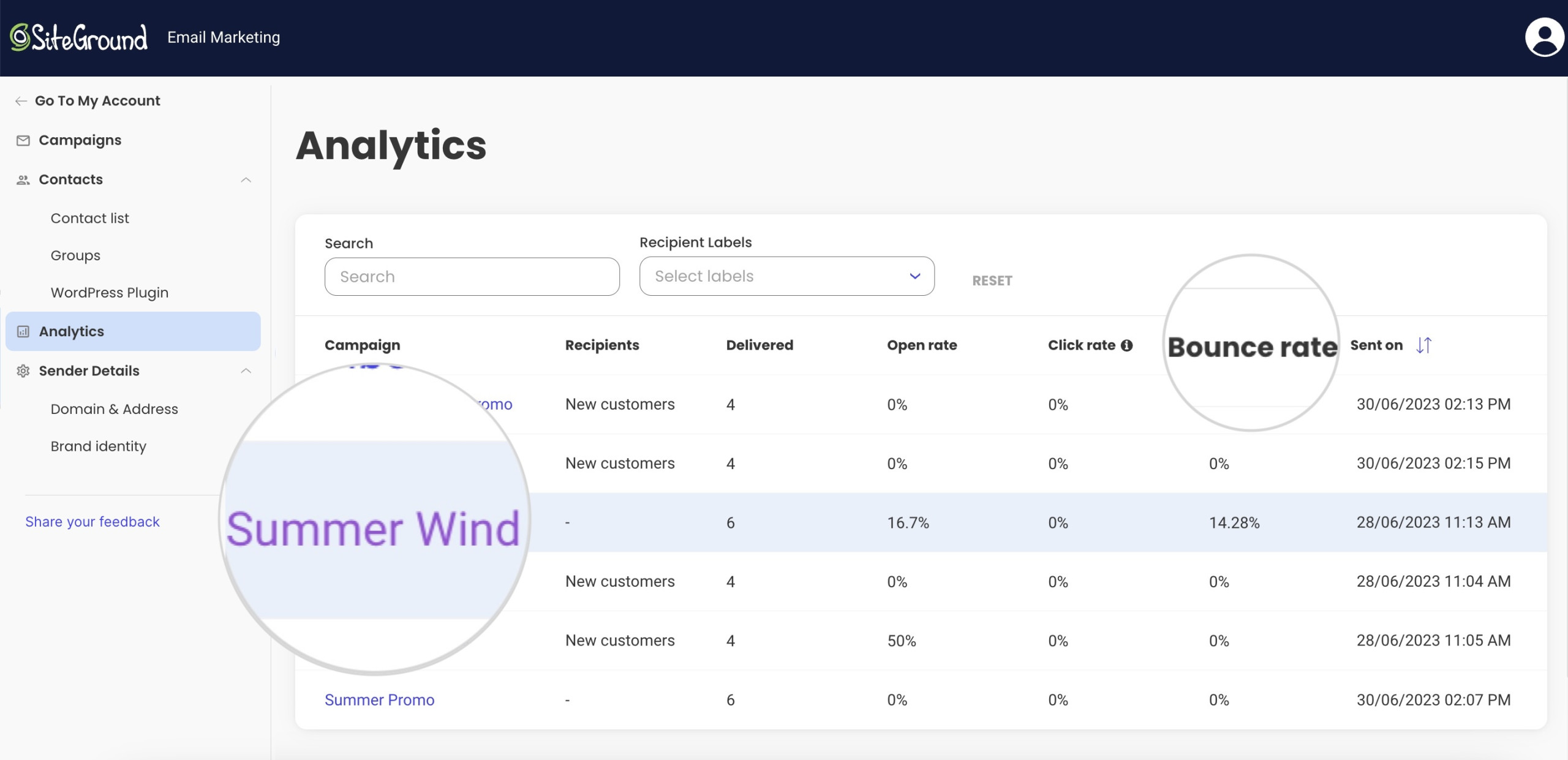The image size is (1568, 760).
Task: Click the Analytics chart icon in sidebar
Action: [23, 332]
